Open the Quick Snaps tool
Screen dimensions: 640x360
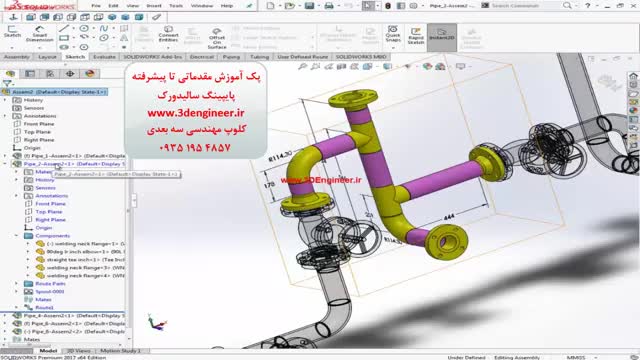393,34
